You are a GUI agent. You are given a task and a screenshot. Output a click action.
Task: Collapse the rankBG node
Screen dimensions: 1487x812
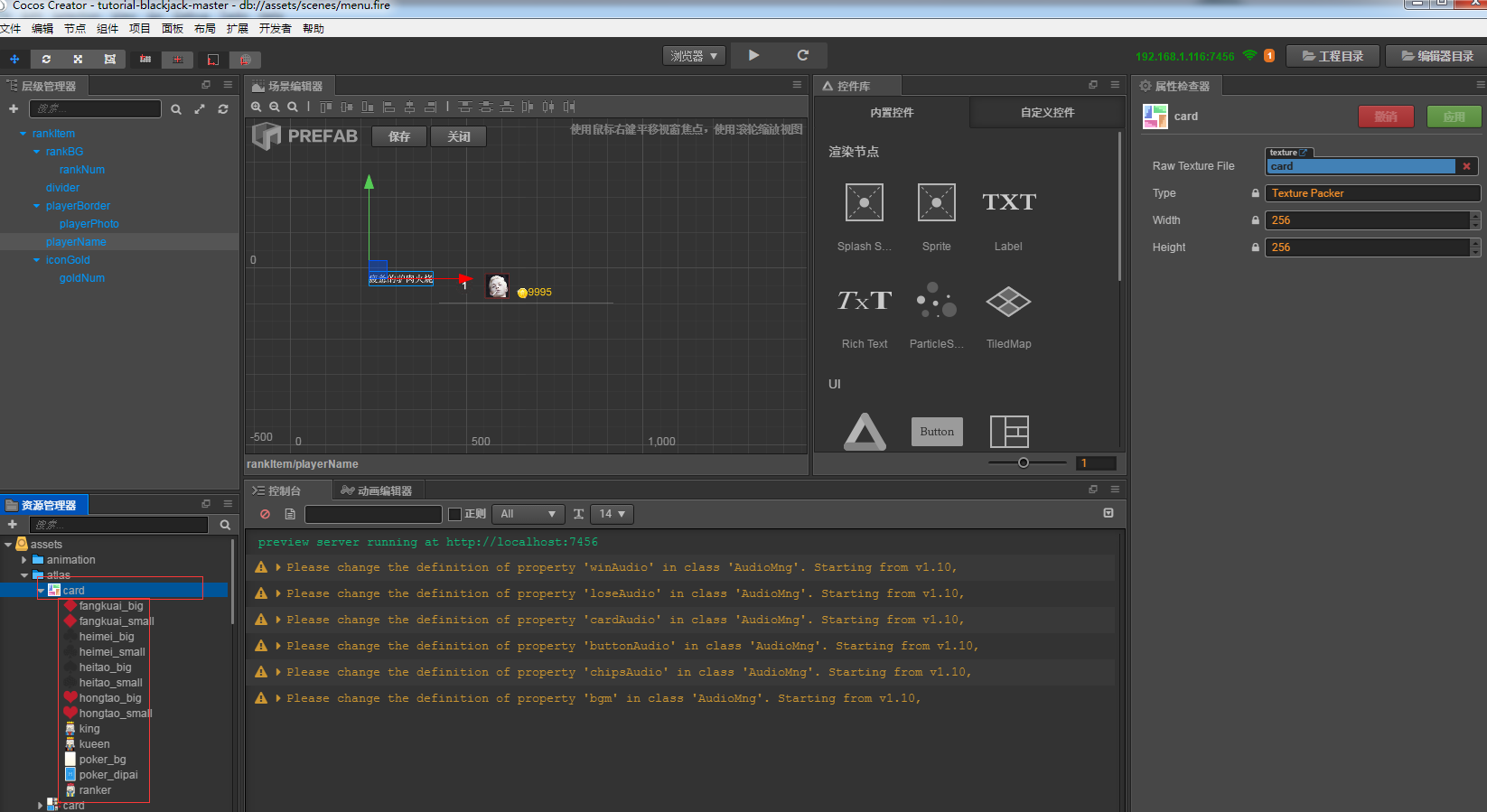[x=36, y=152]
